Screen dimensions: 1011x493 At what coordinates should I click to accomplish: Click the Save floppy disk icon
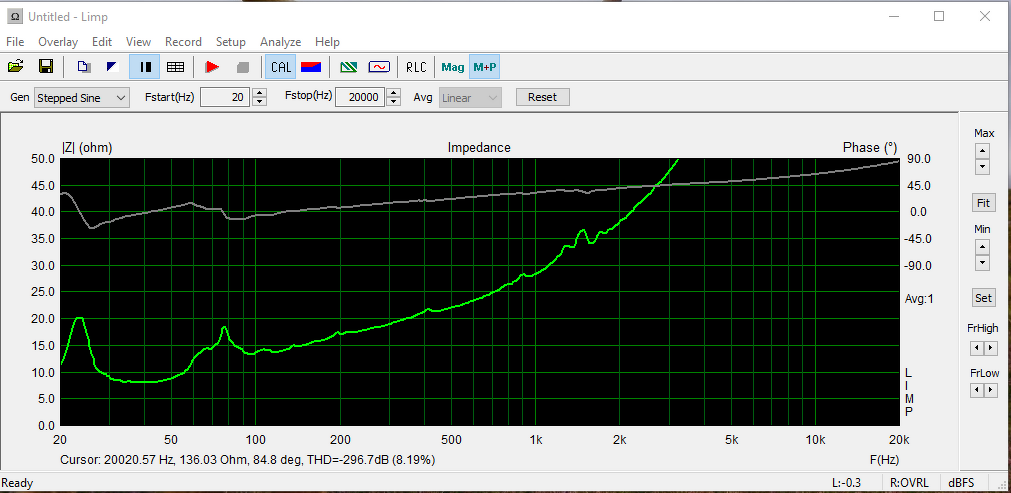click(46, 66)
